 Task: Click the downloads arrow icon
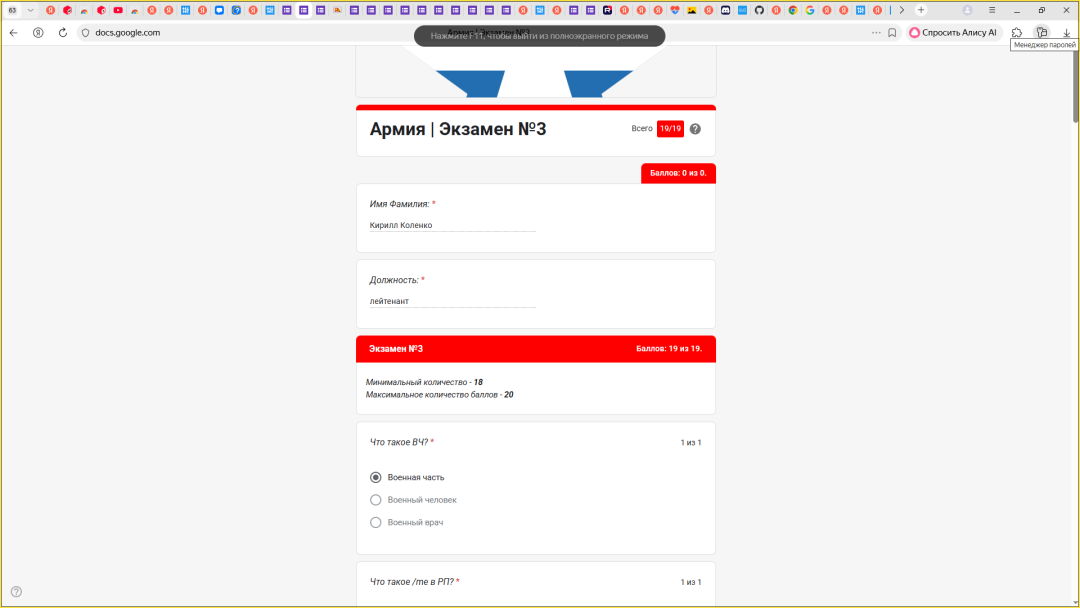[x=1066, y=33]
